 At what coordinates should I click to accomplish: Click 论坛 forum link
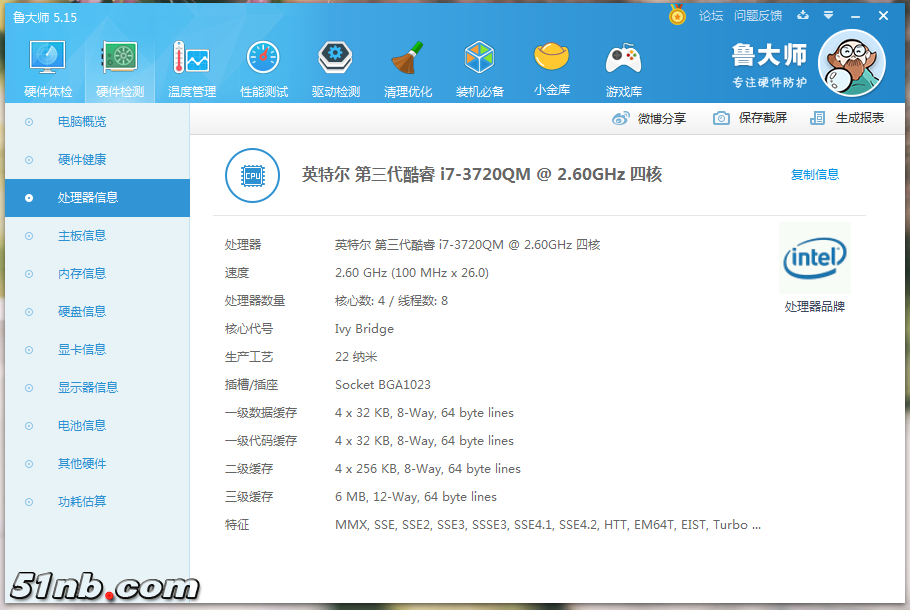coord(710,16)
